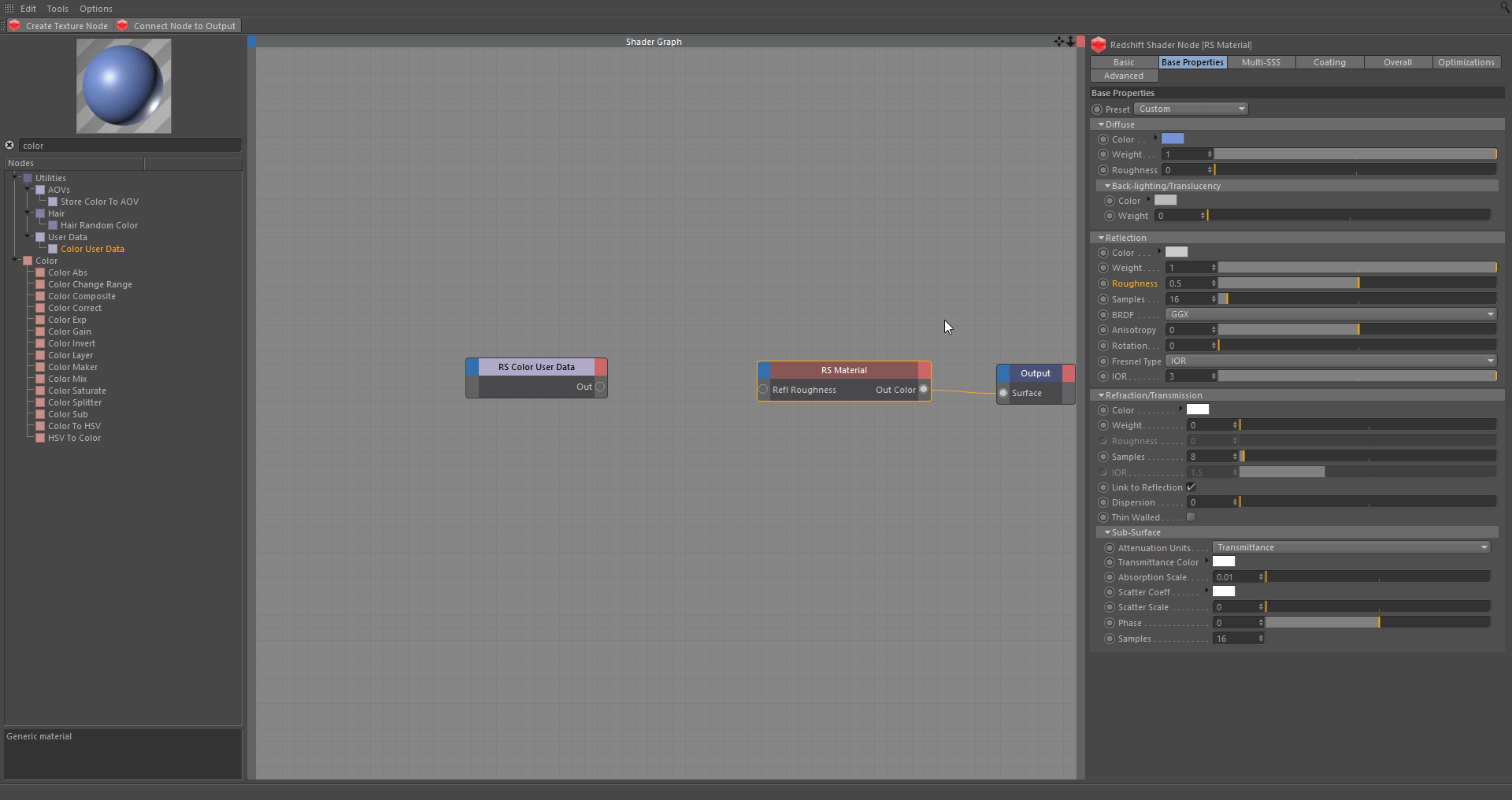The width and height of the screenshot is (1512, 800).
Task: Click the Shader Graph zoom arrow icon
Action: [x=1070, y=41]
